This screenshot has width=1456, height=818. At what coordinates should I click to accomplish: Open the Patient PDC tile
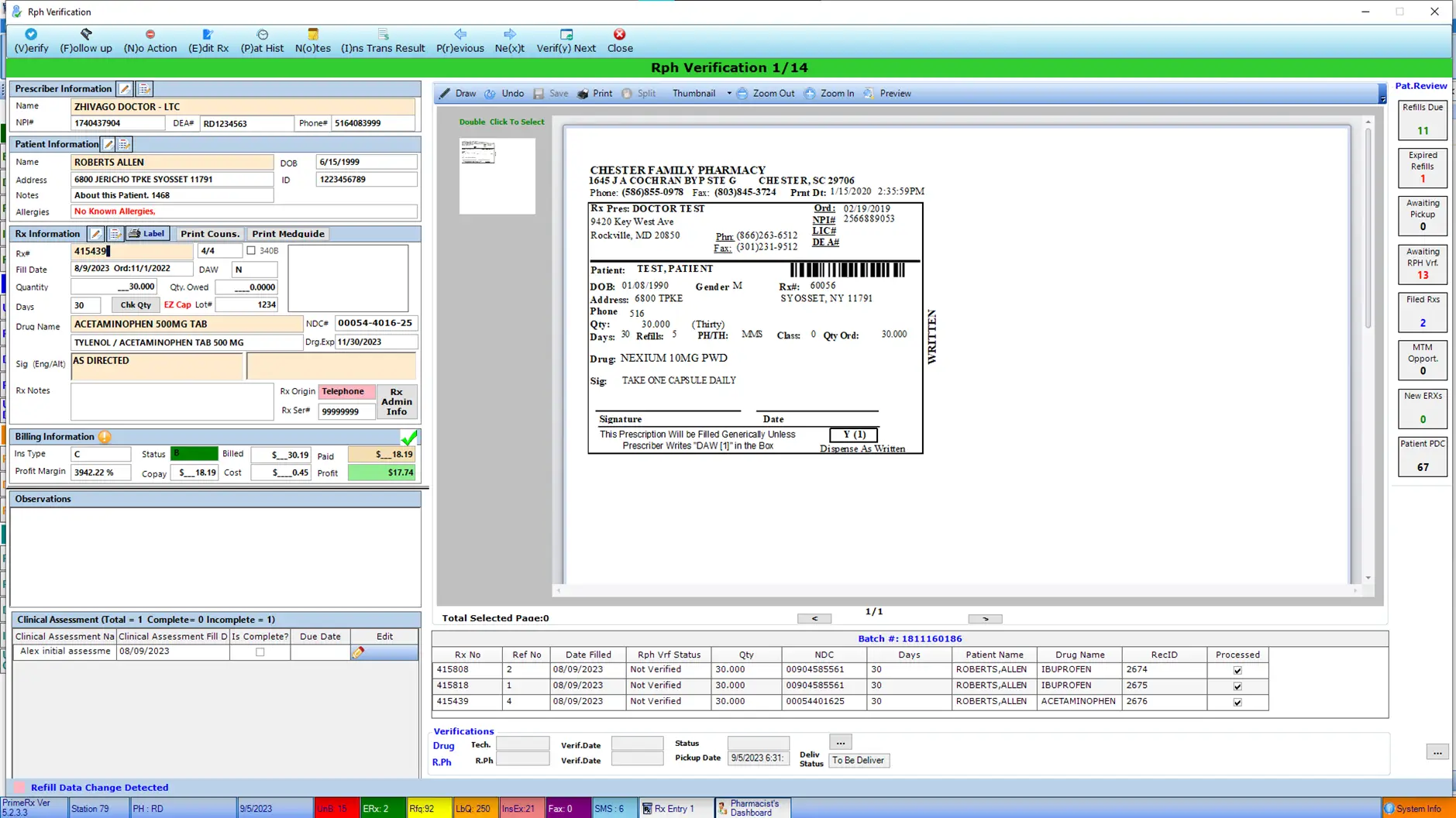[x=1423, y=456]
